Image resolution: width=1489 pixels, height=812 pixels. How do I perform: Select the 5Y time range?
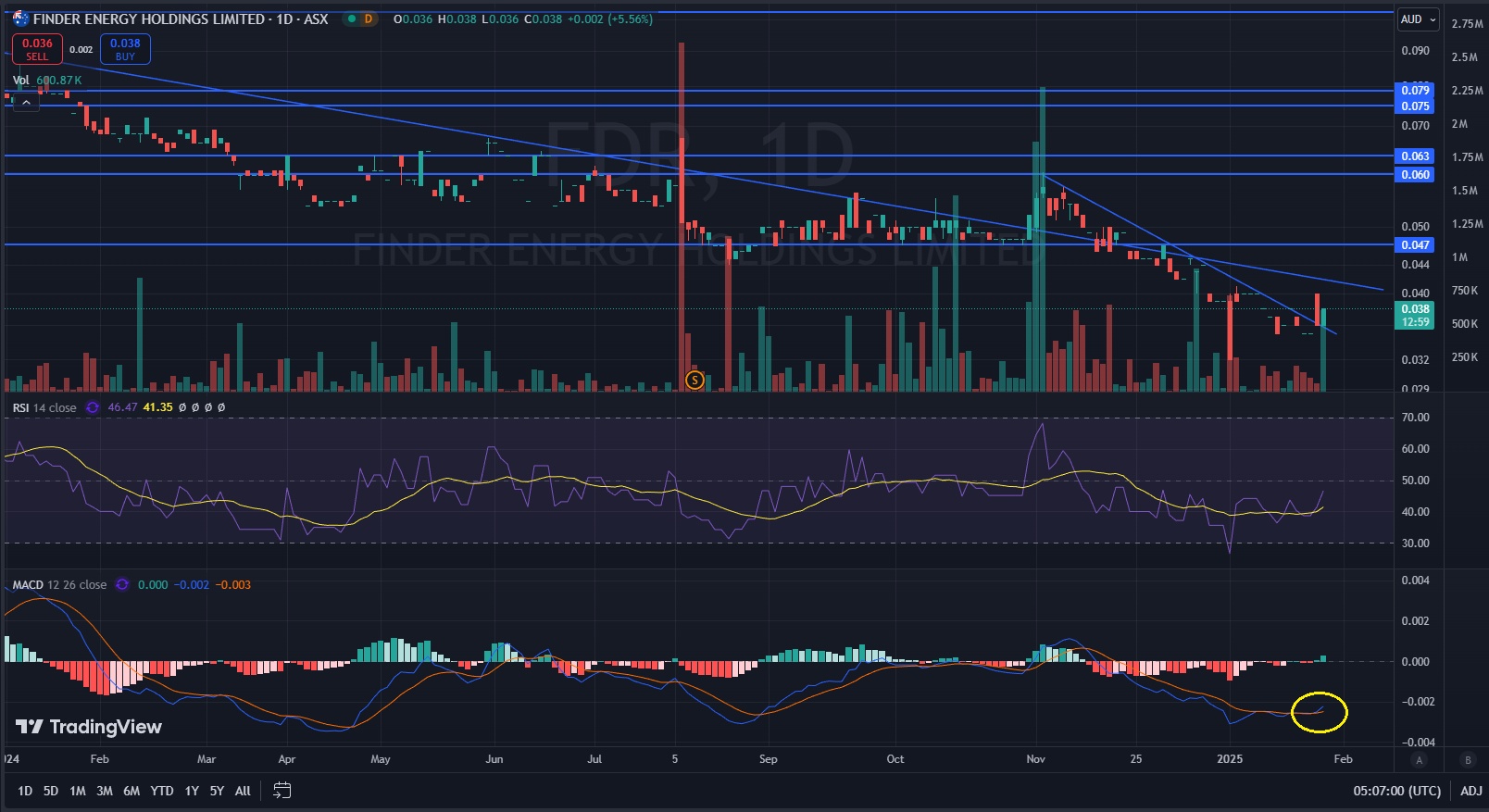coord(217,791)
